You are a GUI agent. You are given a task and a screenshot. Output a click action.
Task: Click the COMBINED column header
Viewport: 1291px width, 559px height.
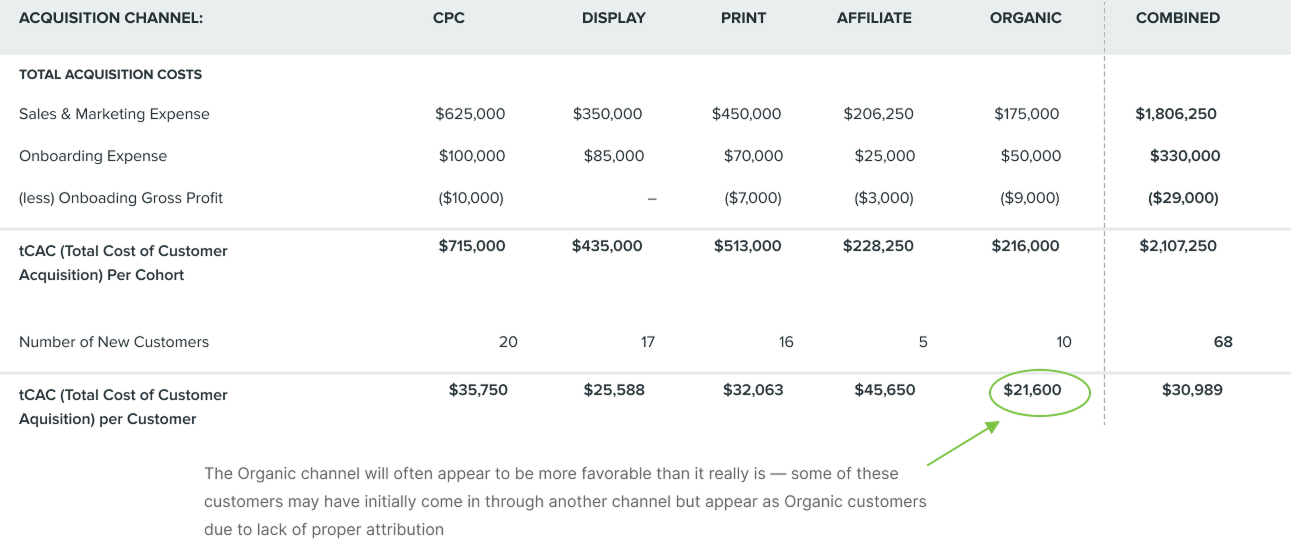[x=1178, y=18]
